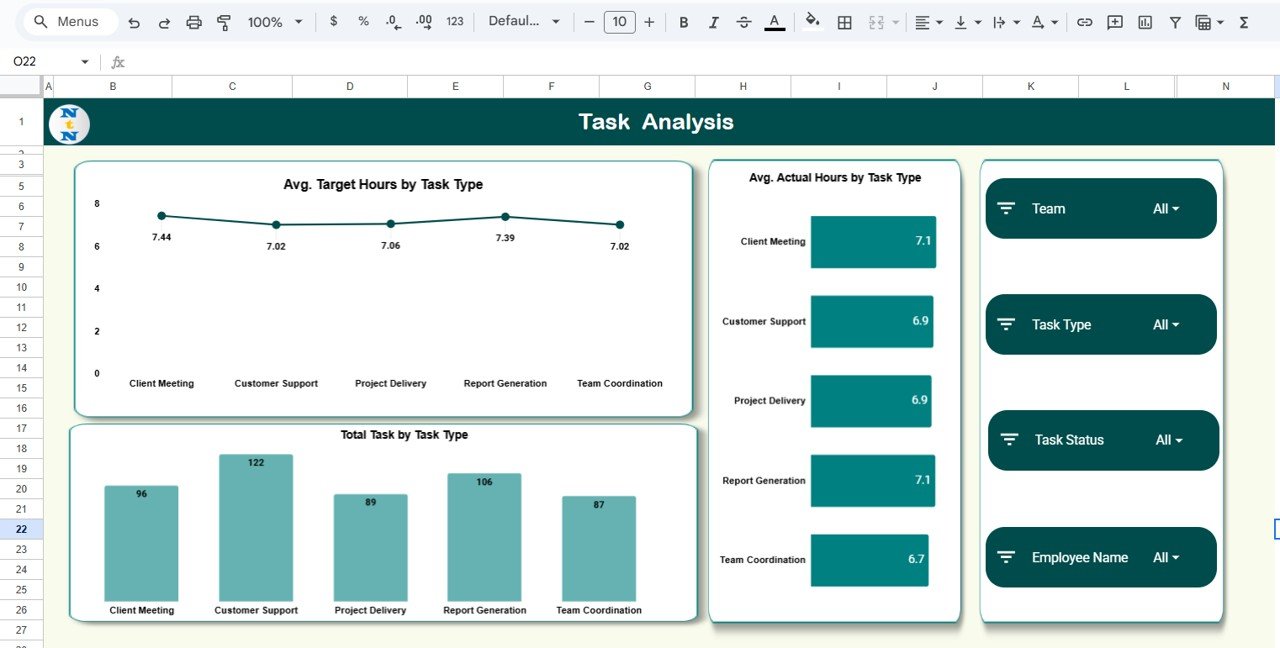Open the Employee Name filter control
The width and height of the screenshot is (1280, 648).
pos(1166,557)
